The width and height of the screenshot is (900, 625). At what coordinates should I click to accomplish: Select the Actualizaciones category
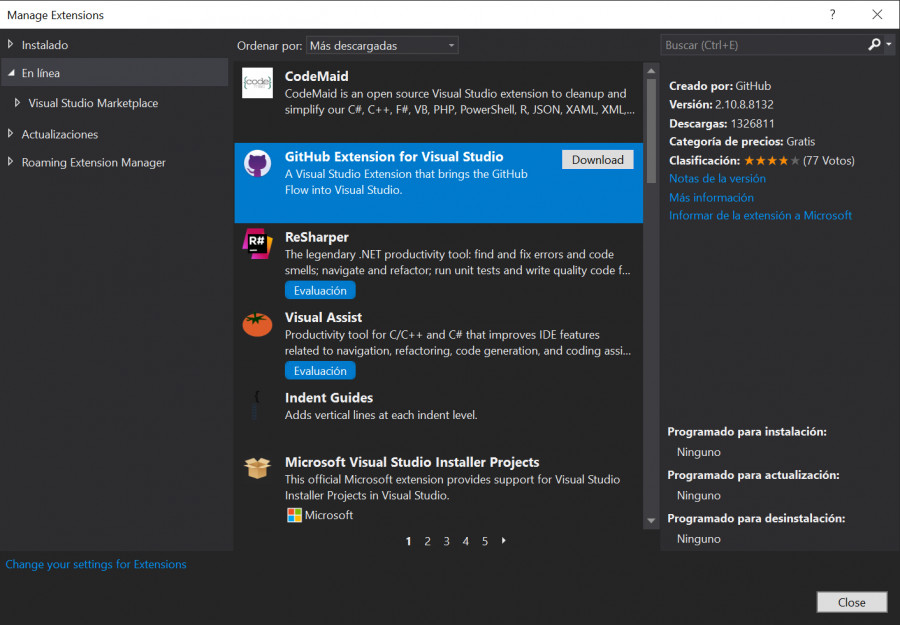60,134
